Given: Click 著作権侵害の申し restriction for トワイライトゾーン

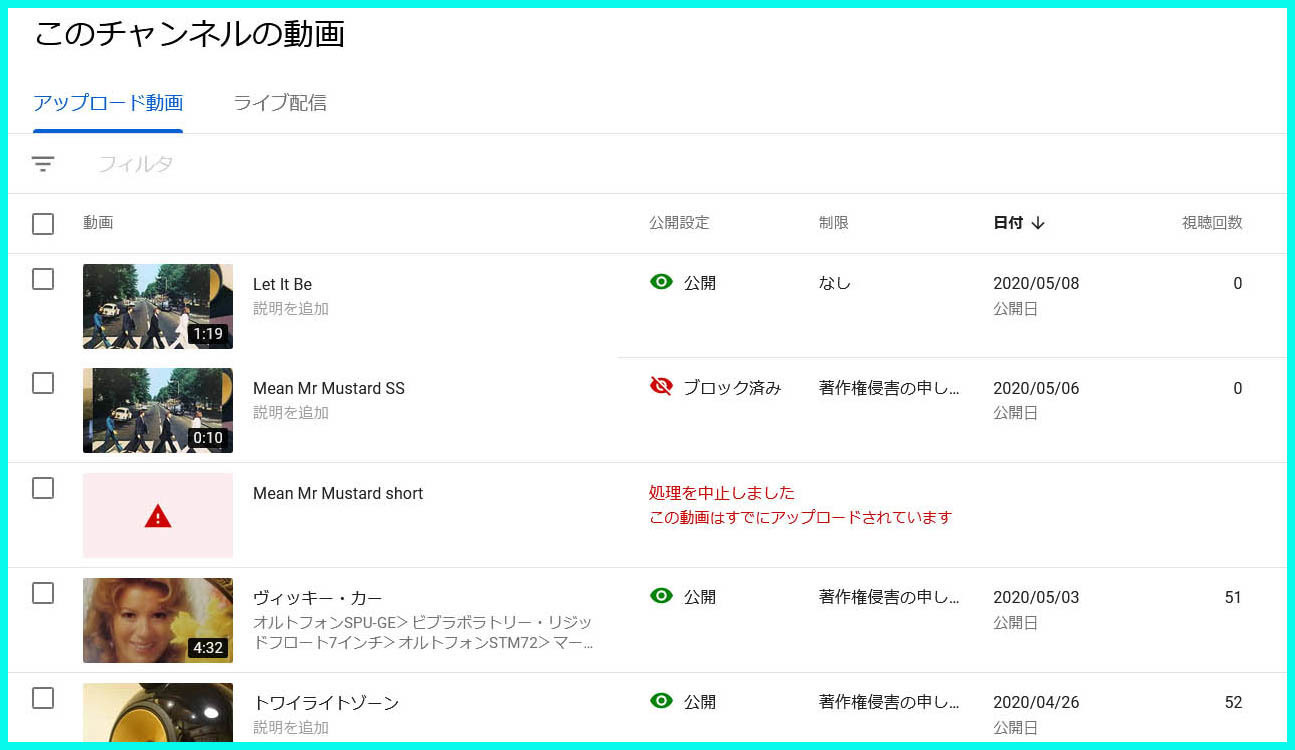Looking at the screenshot, I should tap(889, 702).
